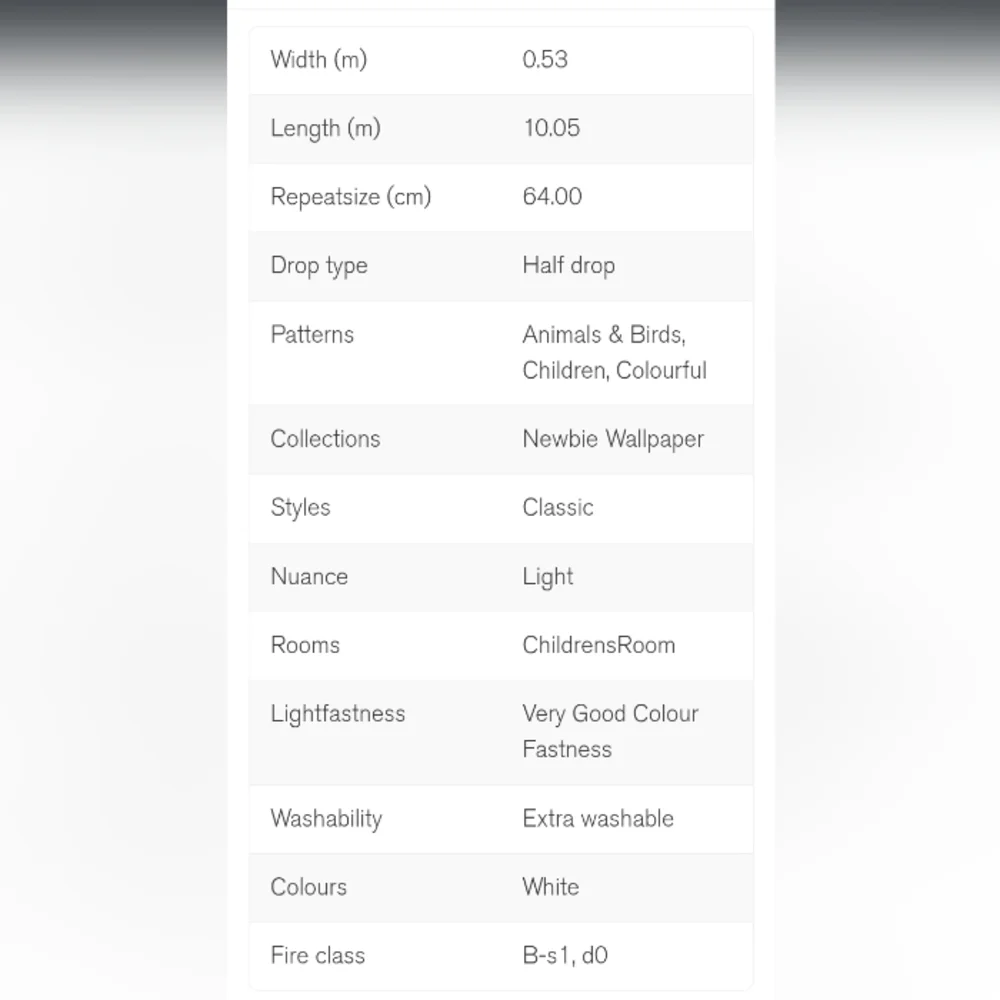Screen dimensions: 1000x1000
Task: Select the Light nuance value
Action: click(x=548, y=577)
